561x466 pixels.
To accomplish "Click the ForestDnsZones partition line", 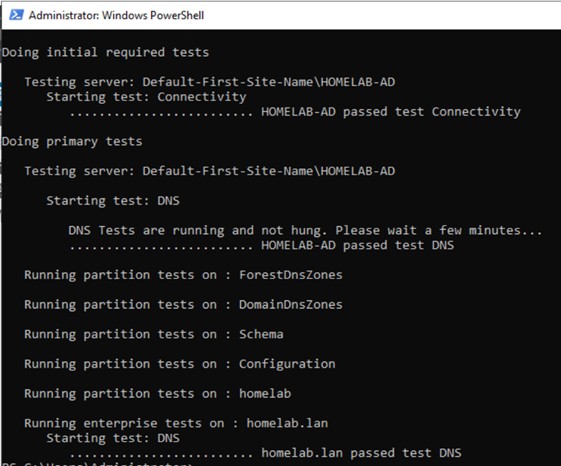I will click(183, 275).
